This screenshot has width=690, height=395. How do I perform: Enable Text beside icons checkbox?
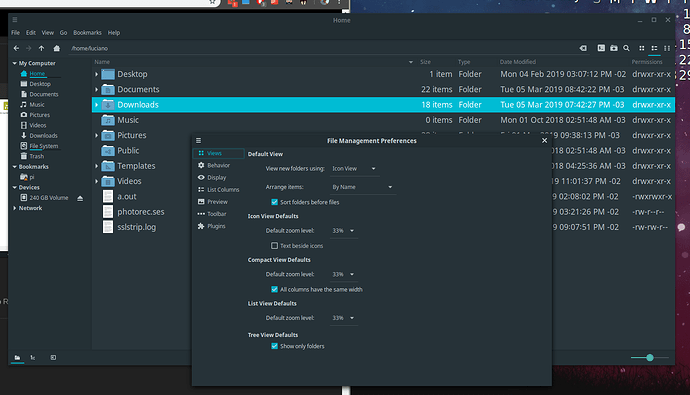(x=275, y=246)
